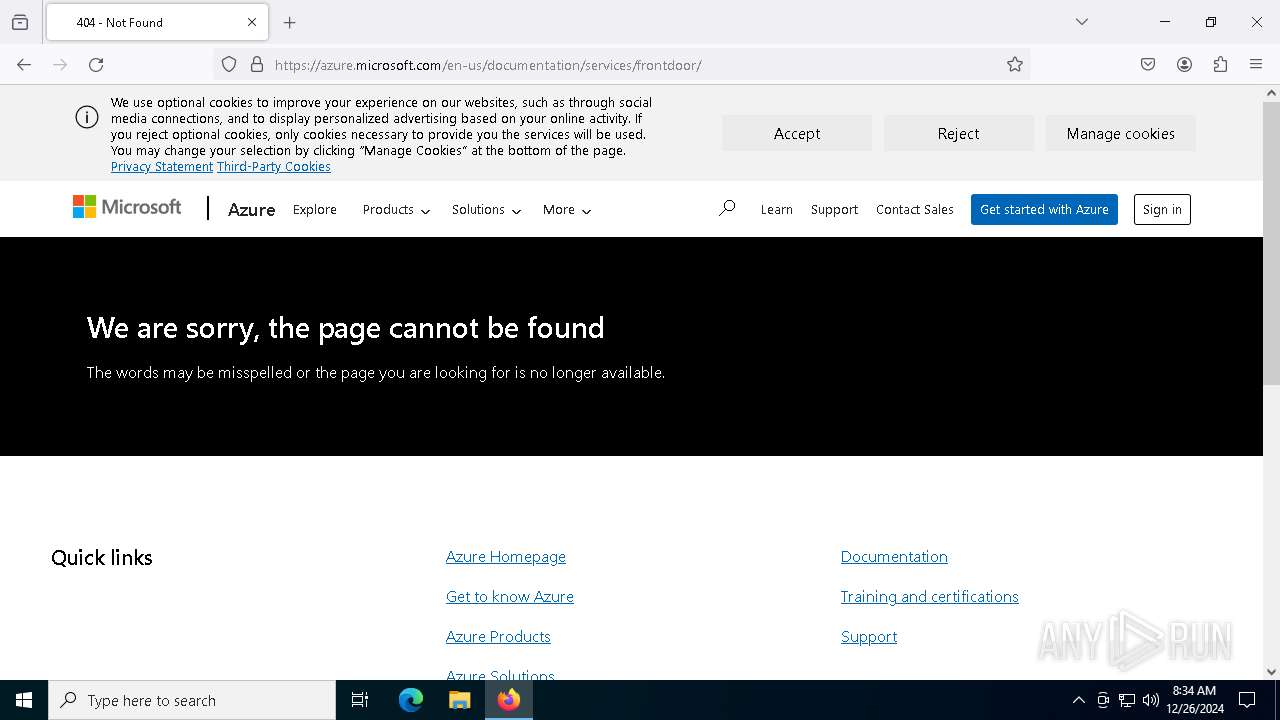Viewport: 1280px width, 720px height.
Task: Open the Support nav link
Action: [x=834, y=210]
